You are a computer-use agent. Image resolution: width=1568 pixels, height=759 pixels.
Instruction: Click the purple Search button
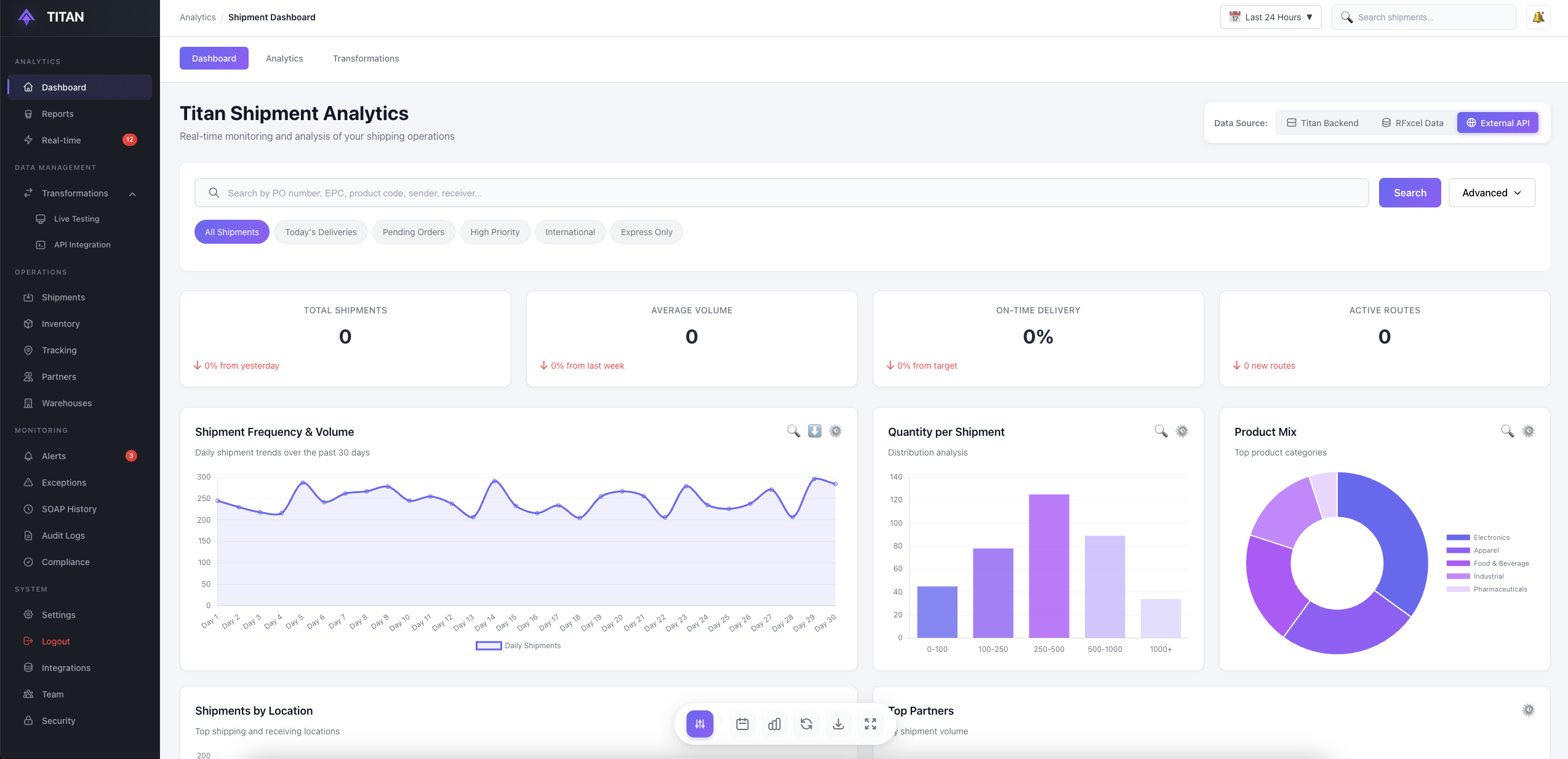click(x=1409, y=193)
